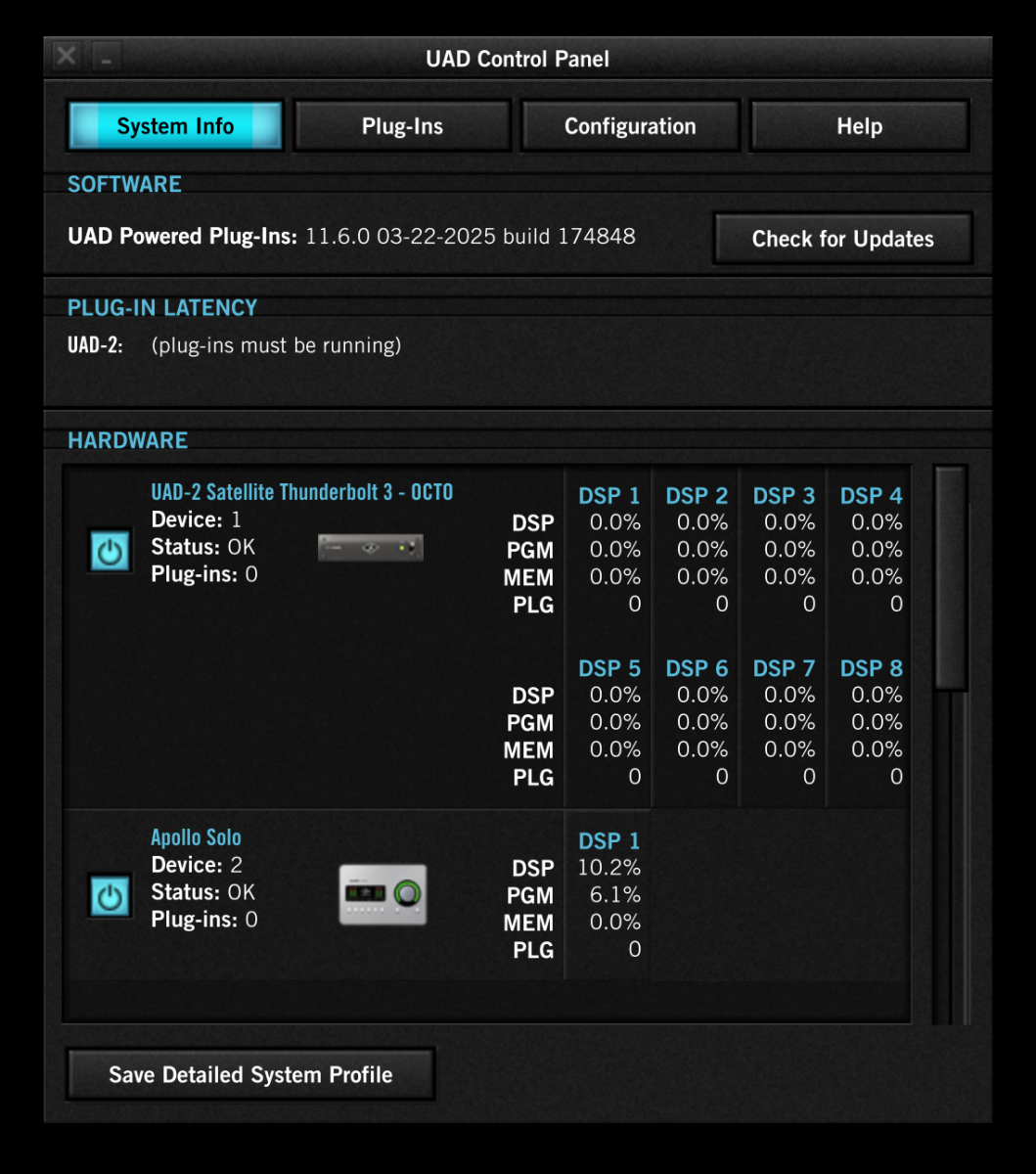Click "Status: OK" for the Satellite OCTO
The height and width of the screenshot is (1174, 1036).
tap(203, 547)
